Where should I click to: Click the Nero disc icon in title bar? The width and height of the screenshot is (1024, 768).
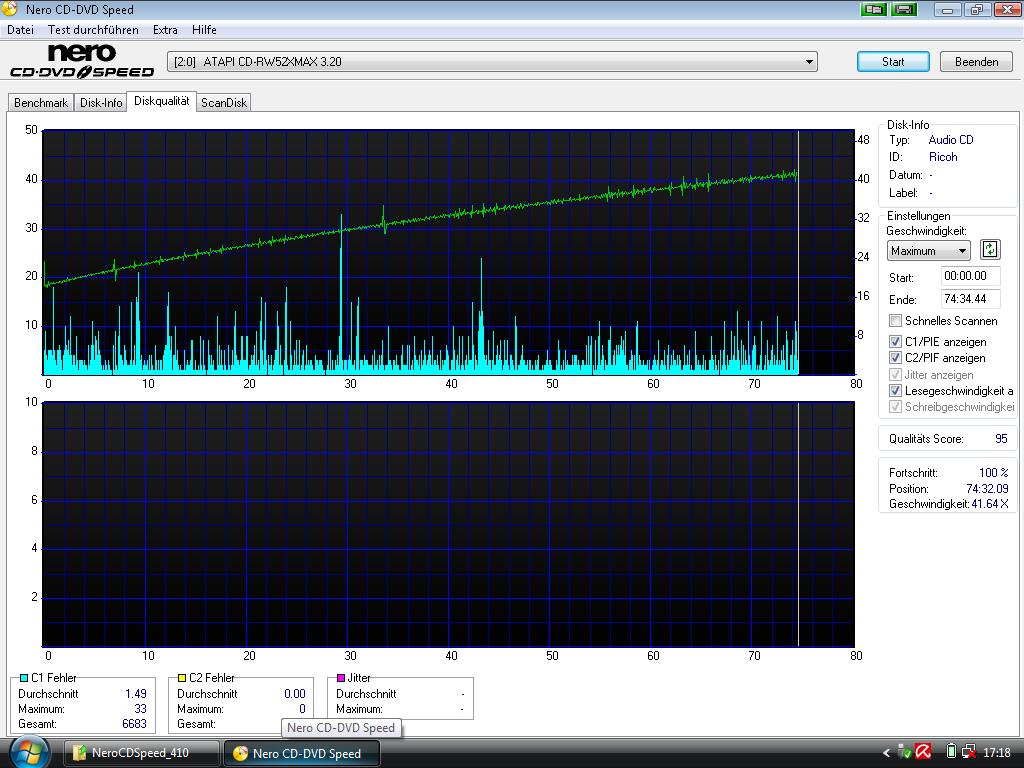pos(10,10)
